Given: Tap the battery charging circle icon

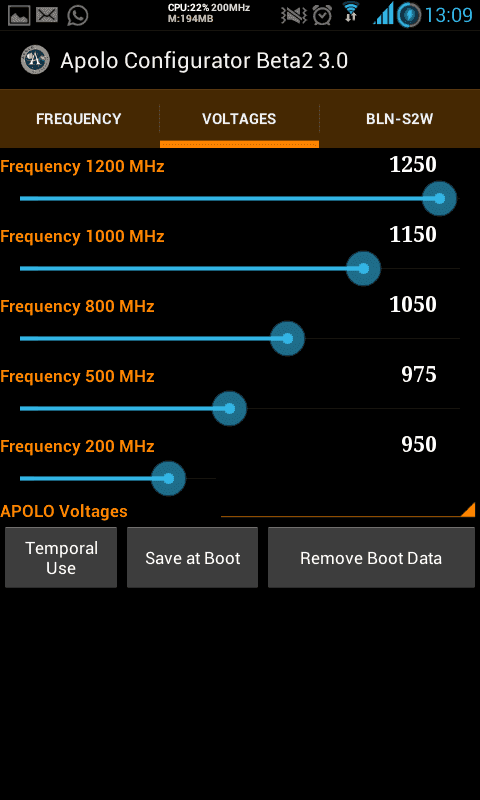Looking at the screenshot, I should tap(409, 15).
